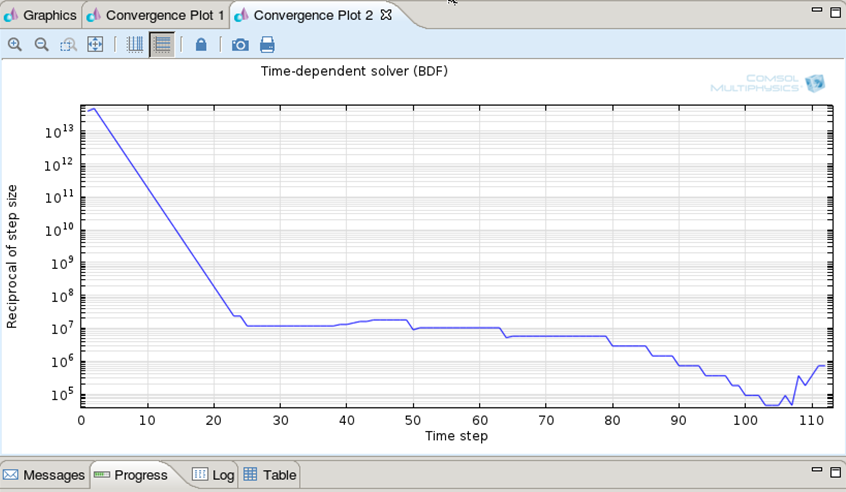846x492 pixels.
Task: Switch to the Progress tab
Action: pyautogui.click(x=132, y=475)
